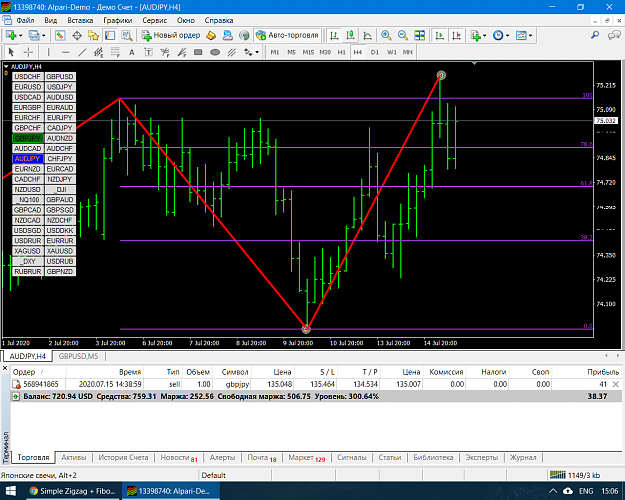This screenshot has width=625, height=500.
Task: Toggle the Data Window crosshair icon
Action: 77,35
